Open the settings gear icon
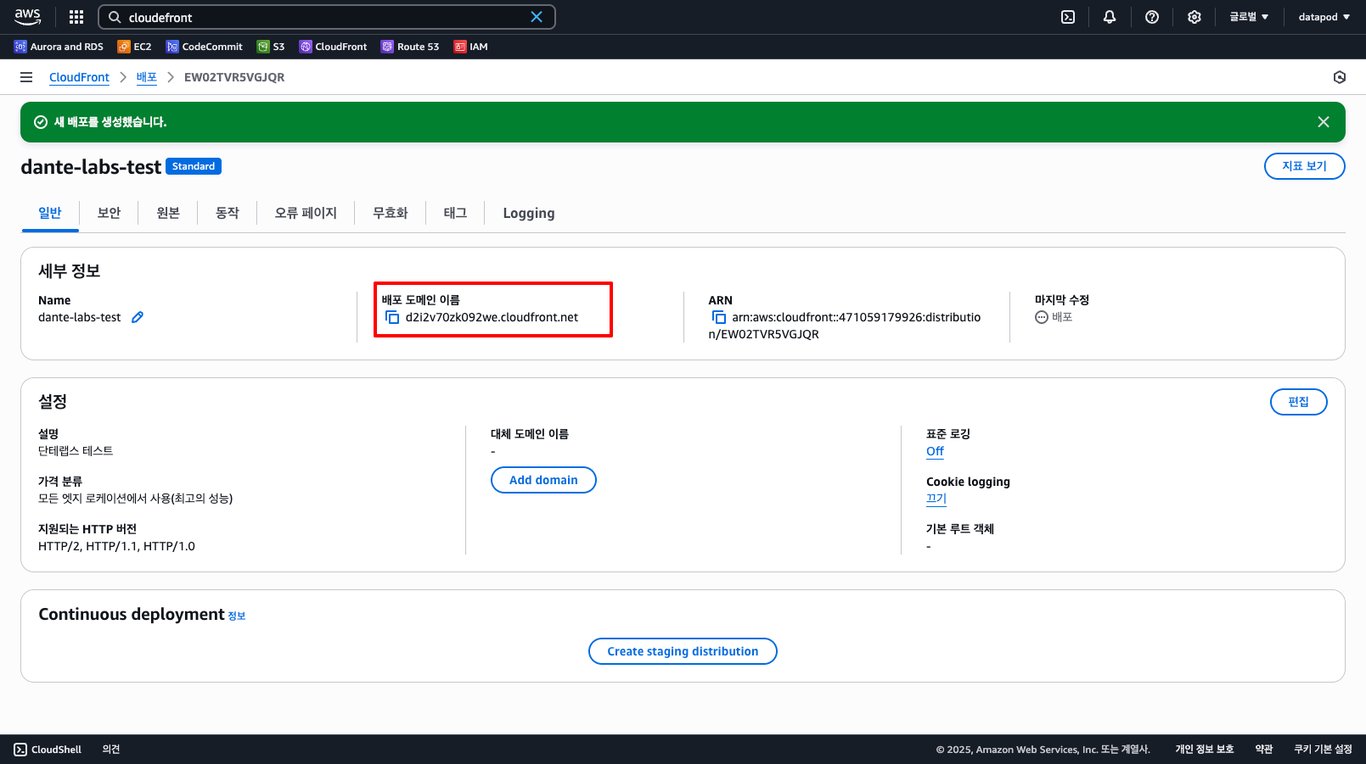Screen dimensions: 1366x764 point(1194,17)
